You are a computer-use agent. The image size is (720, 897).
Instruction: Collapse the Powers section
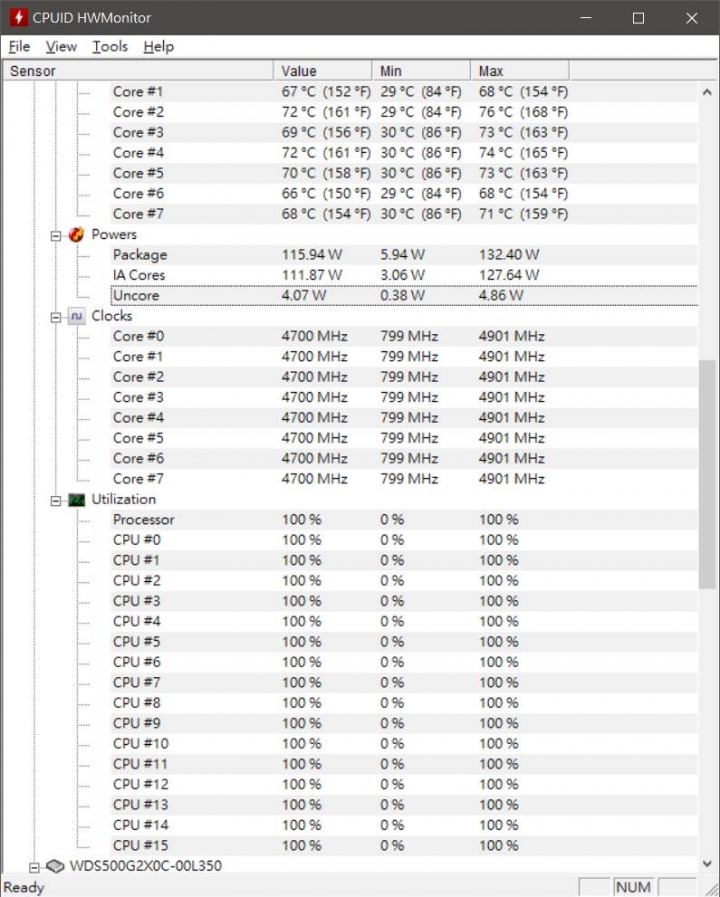[55, 236]
